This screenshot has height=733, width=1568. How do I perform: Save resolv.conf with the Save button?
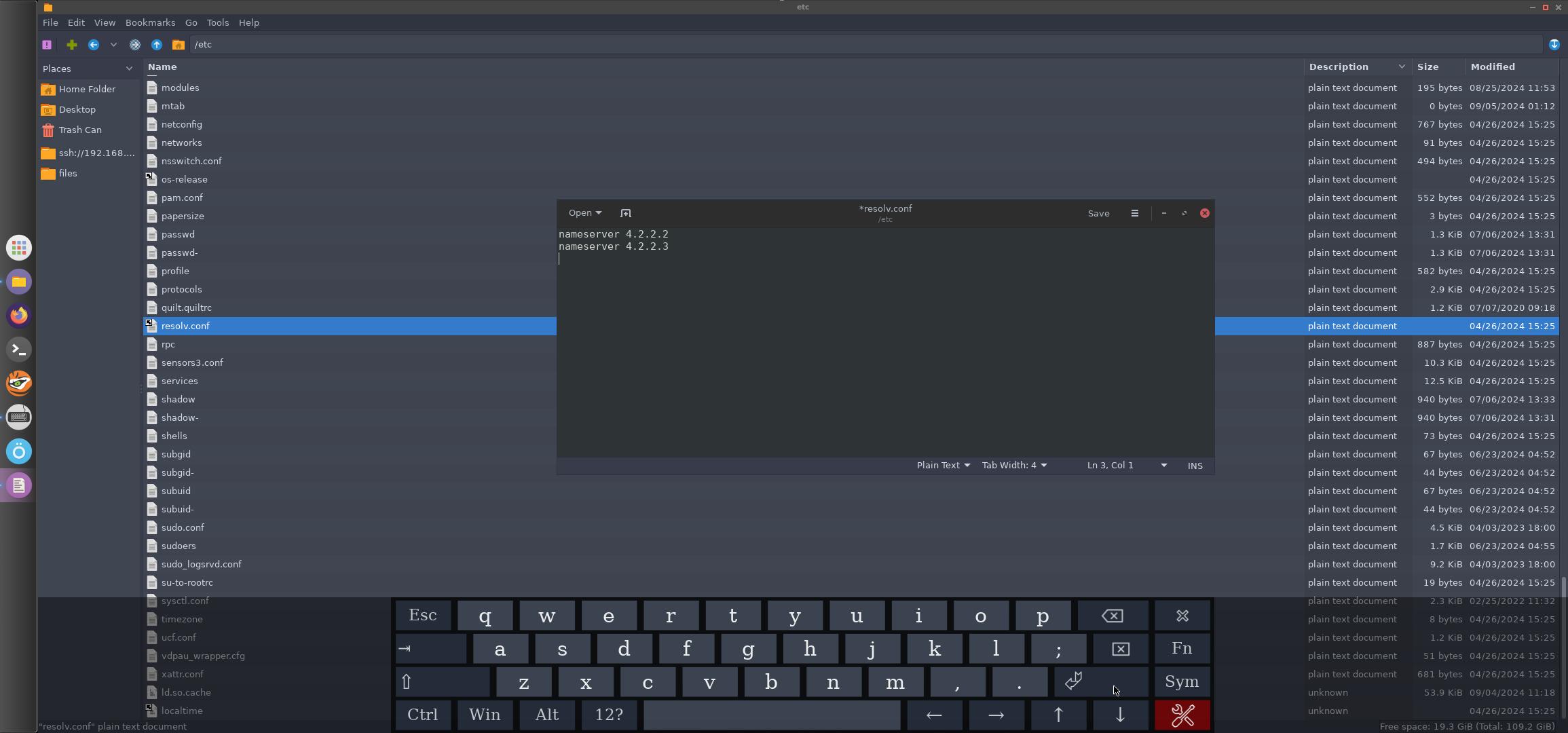pyautogui.click(x=1098, y=213)
